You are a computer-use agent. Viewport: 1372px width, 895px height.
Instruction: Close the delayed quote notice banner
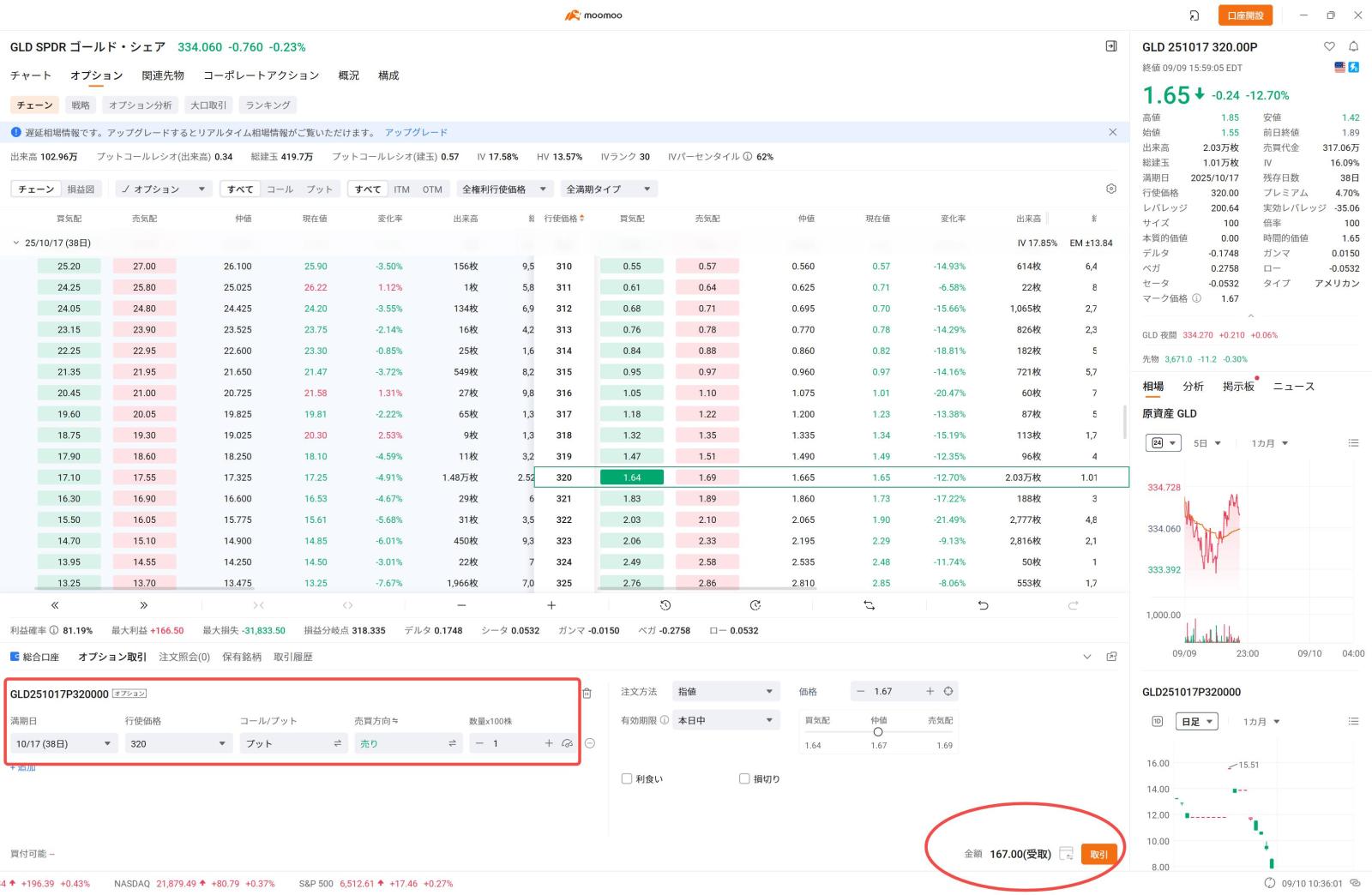1113,132
